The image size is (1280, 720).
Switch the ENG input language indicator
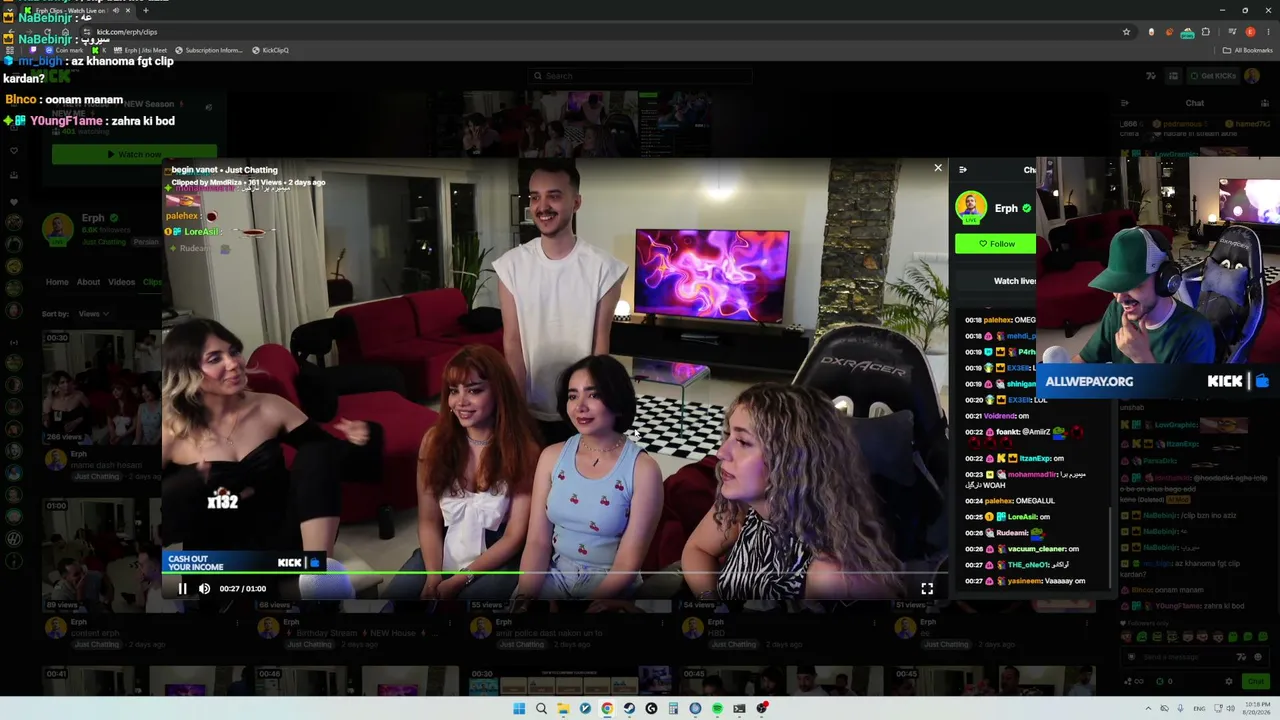(x=1199, y=709)
